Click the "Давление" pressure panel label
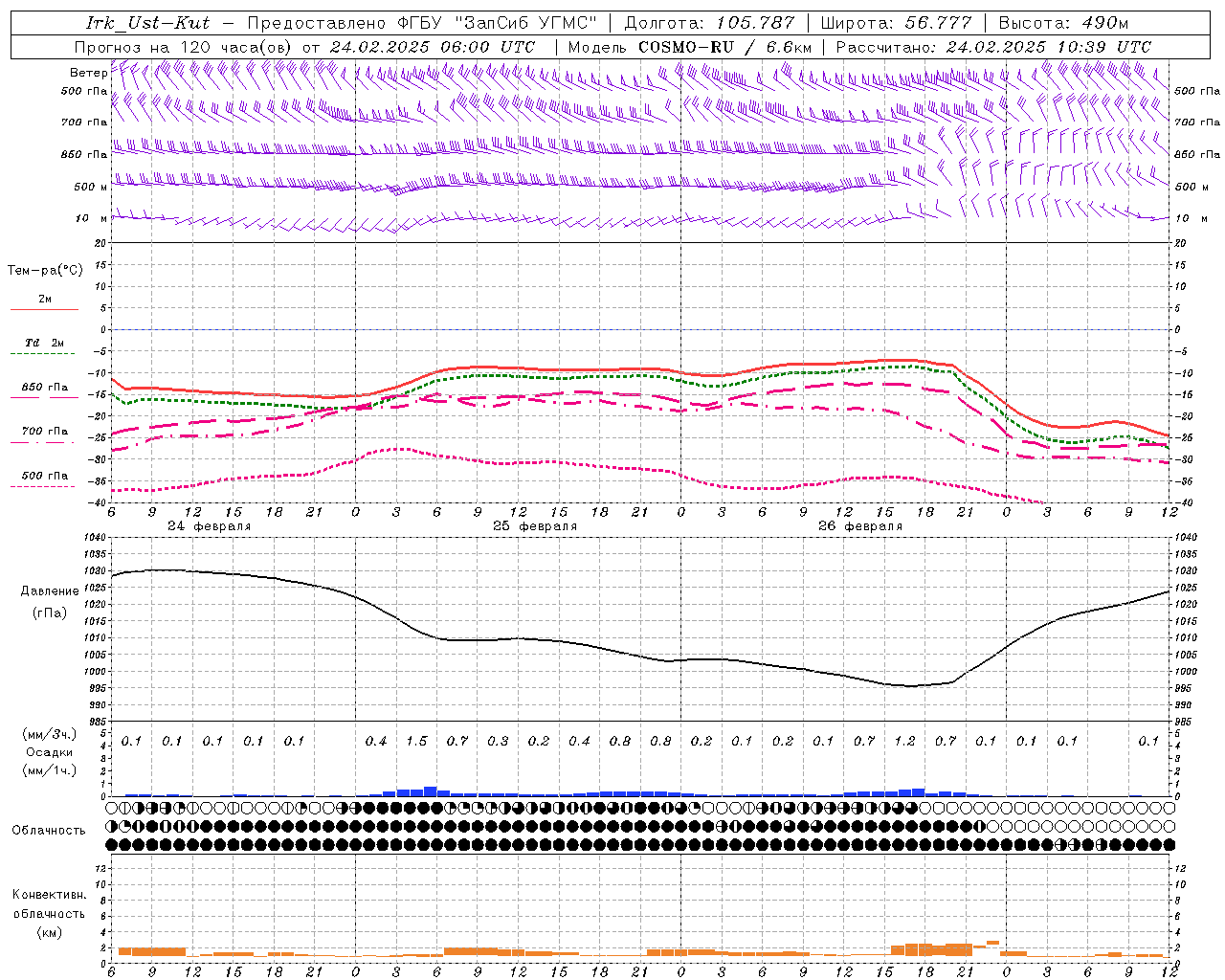 [50, 591]
